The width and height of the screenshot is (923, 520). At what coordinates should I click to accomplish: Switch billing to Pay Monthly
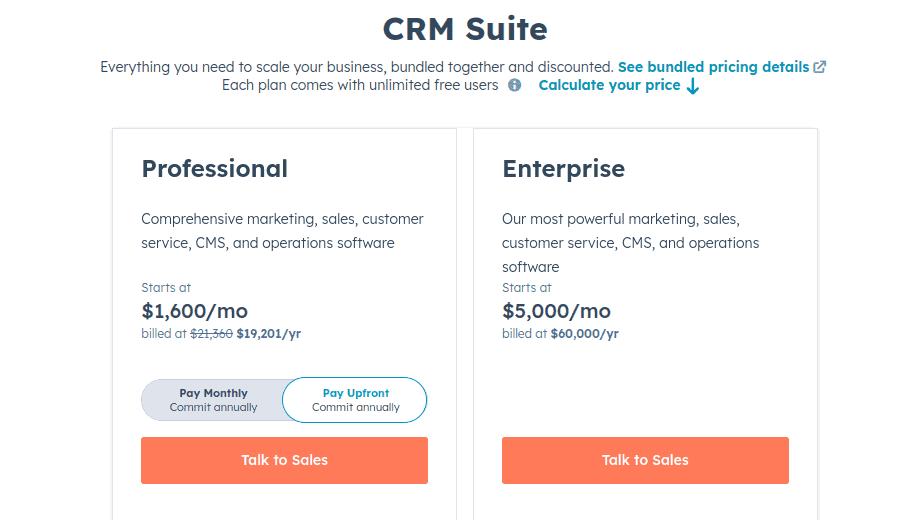click(x=213, y=400)
